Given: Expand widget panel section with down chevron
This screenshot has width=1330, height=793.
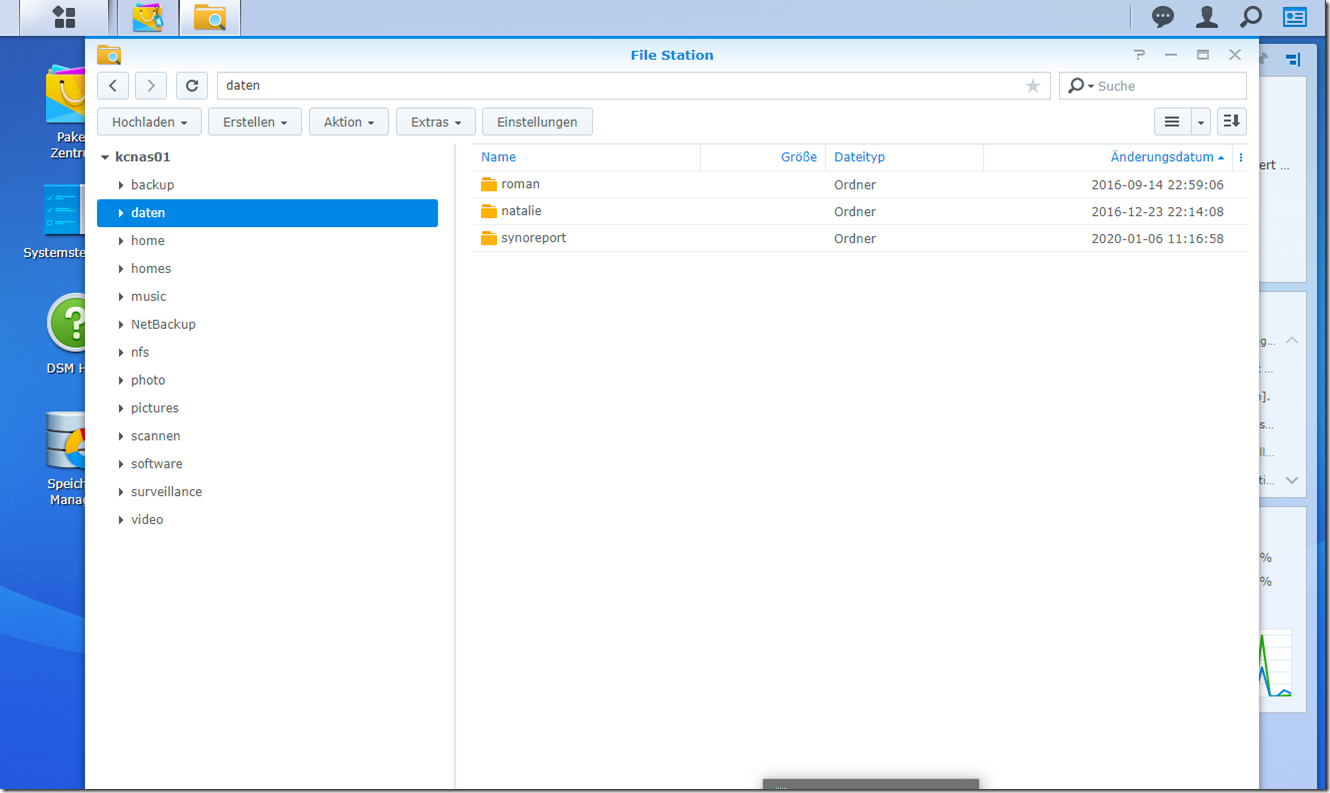Looking at the screenshot, I should [x=1292, y=480].
